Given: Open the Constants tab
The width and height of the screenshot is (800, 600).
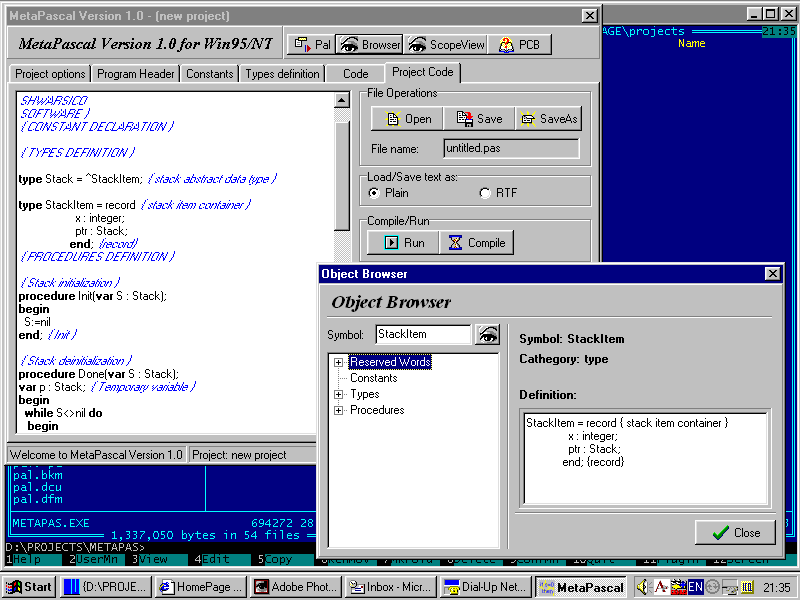Looking at the screenshot, I should coord(210,74).
